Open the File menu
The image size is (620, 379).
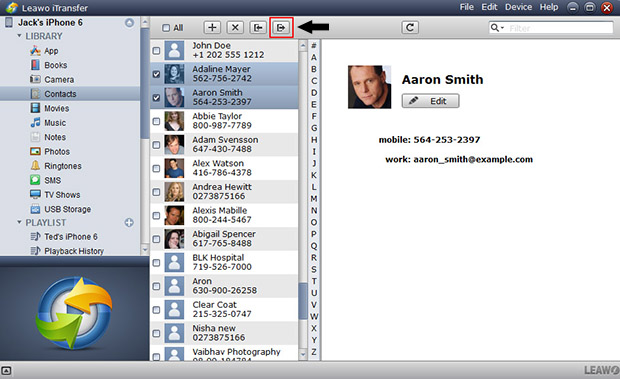tap(467, 7)
